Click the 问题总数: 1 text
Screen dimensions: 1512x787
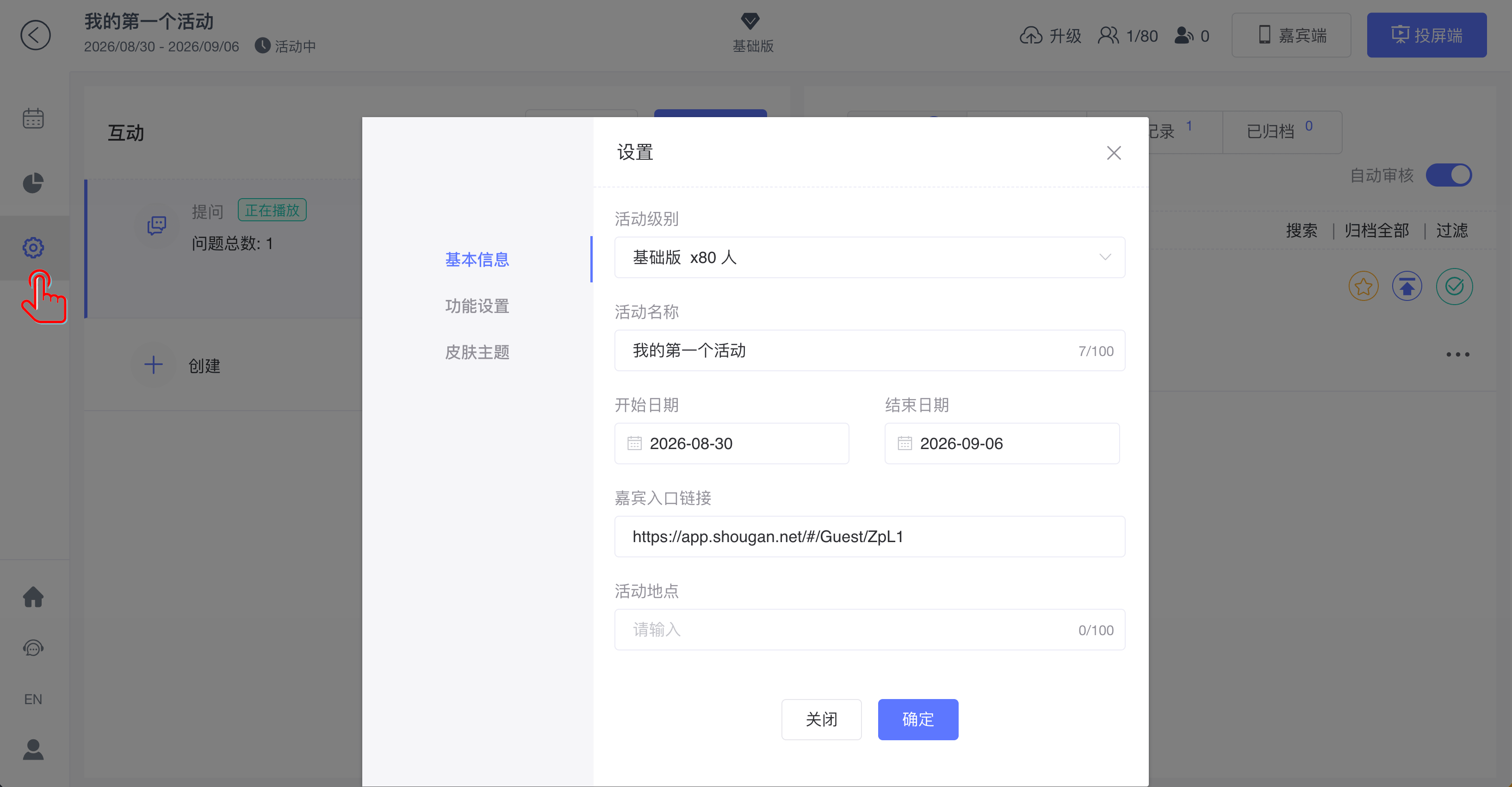tap(232, 244)
